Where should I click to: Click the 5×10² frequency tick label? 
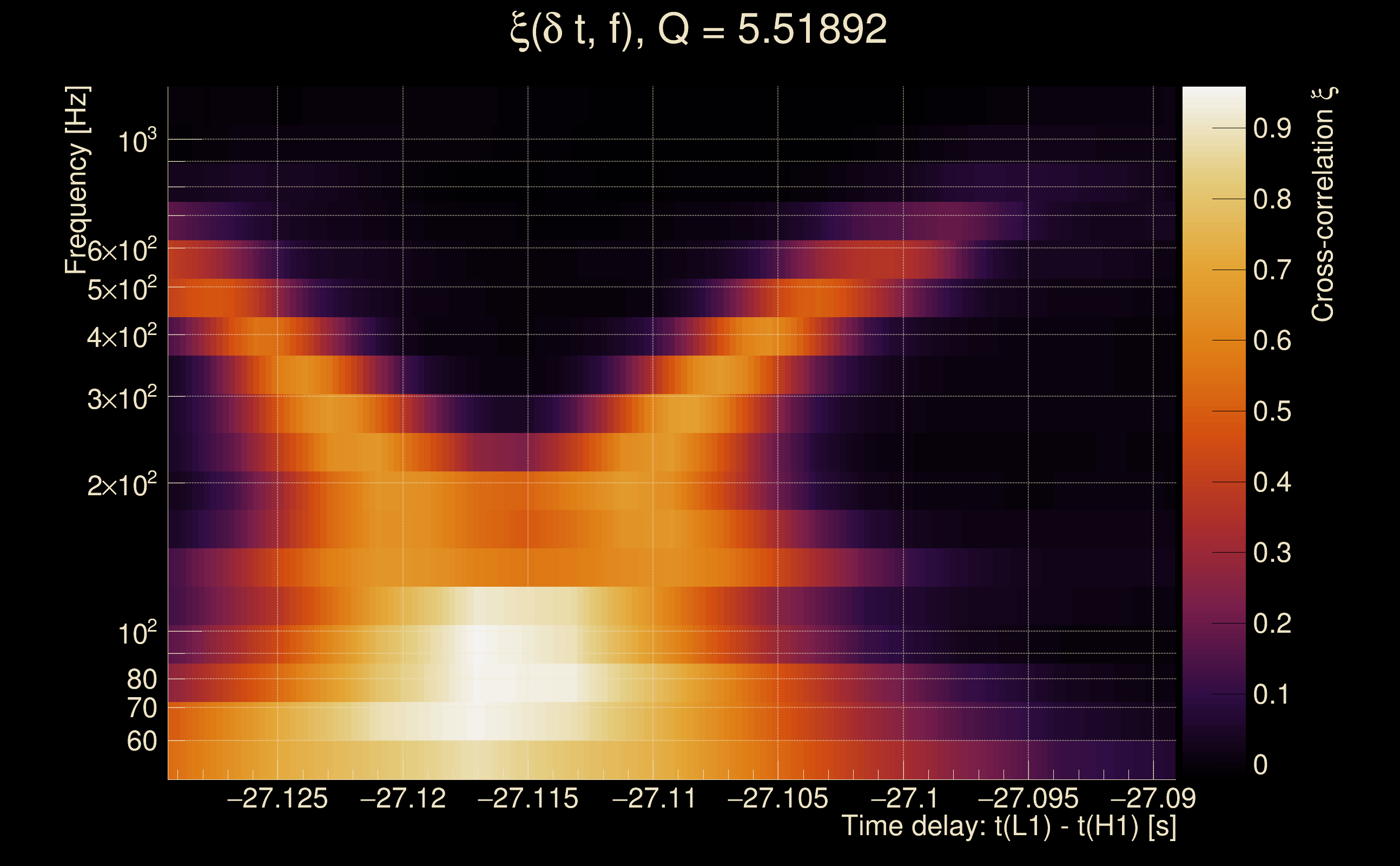pos(121,289)
